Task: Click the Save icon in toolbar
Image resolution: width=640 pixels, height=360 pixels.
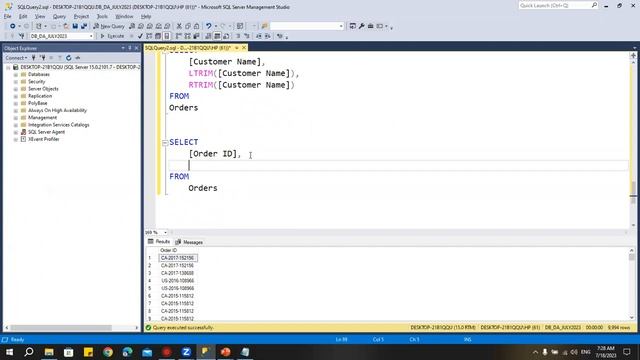Action: point(75,26)
